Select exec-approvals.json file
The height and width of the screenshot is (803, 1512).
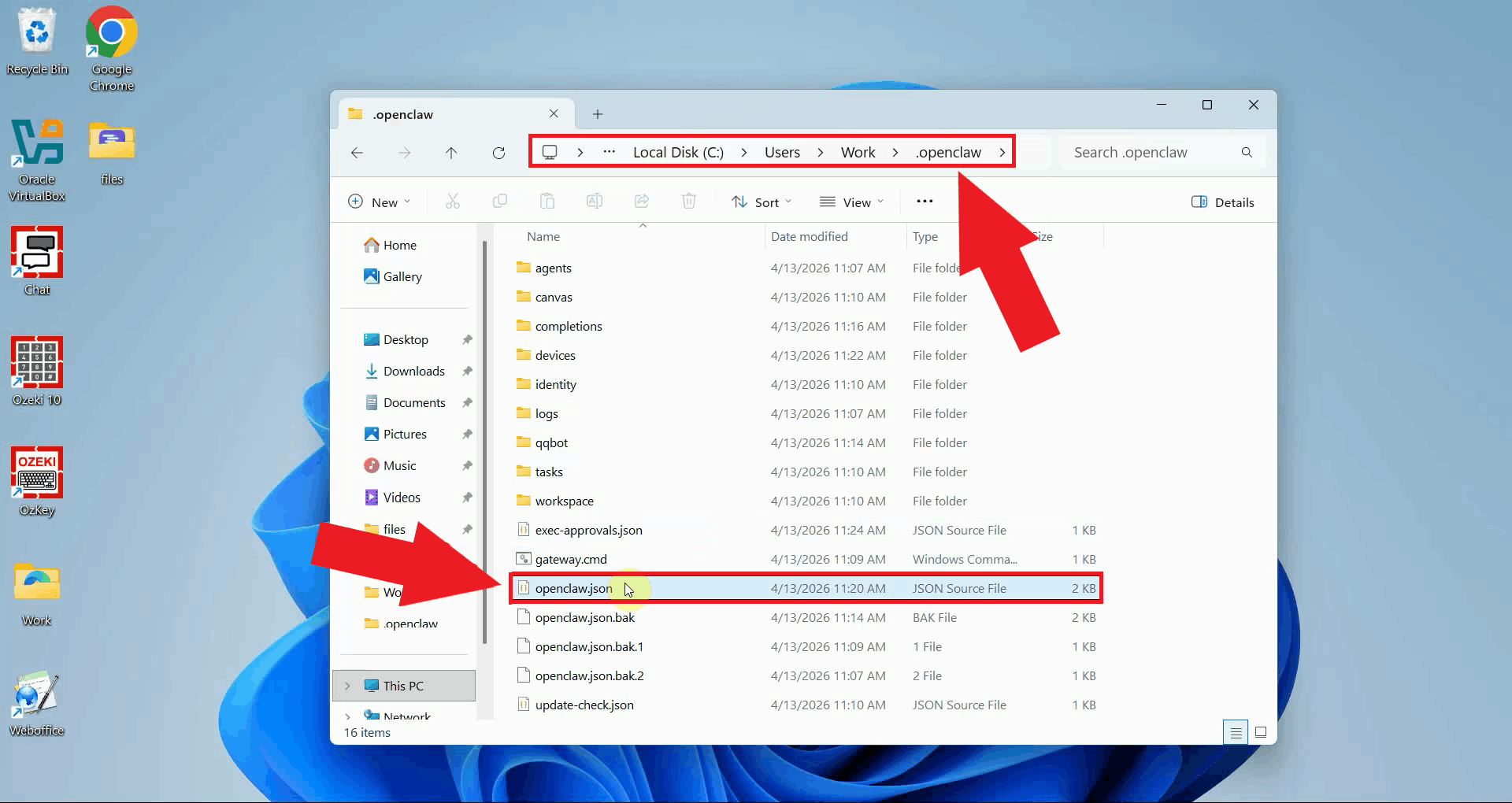806,531
